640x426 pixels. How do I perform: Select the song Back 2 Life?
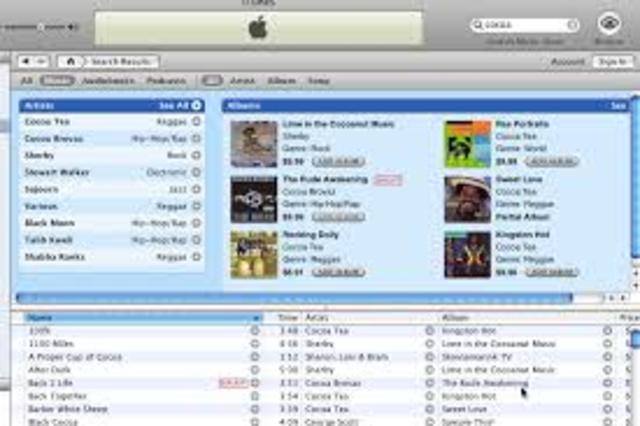(50, 383)
